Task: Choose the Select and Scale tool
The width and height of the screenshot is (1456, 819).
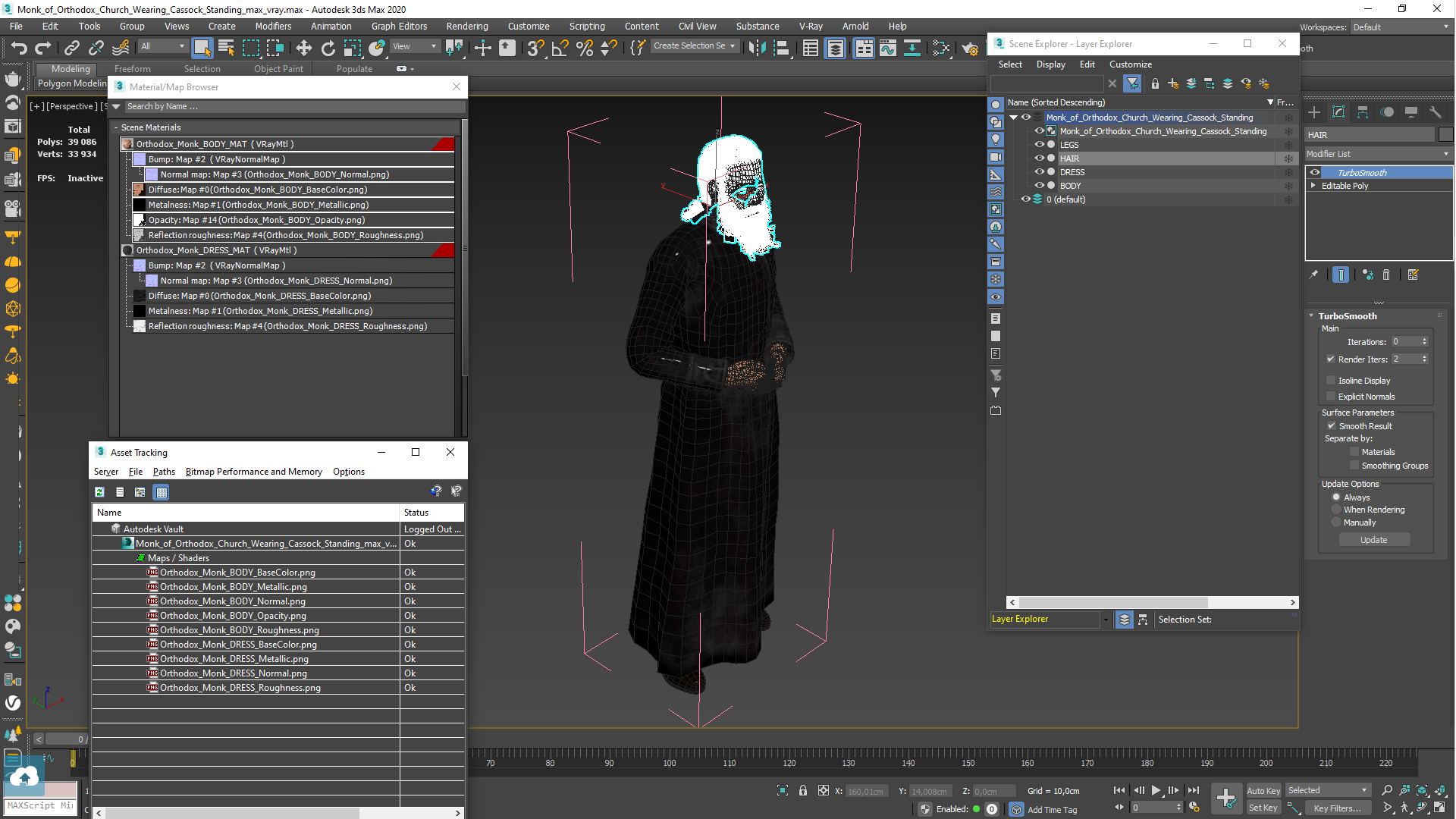Action: pos(353,48)
